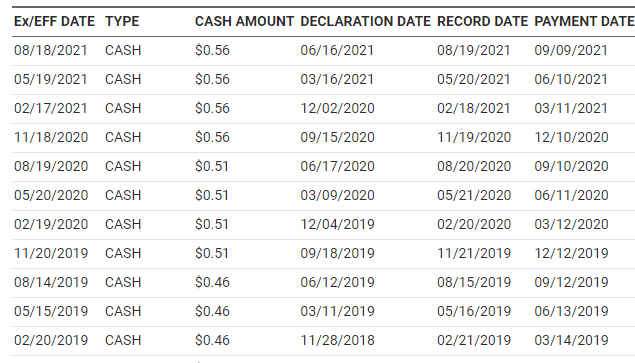The height and width of the screenshot is (363, 635).
Task: Select the 08/18/2021 ex-date cell
Action: 51,51
